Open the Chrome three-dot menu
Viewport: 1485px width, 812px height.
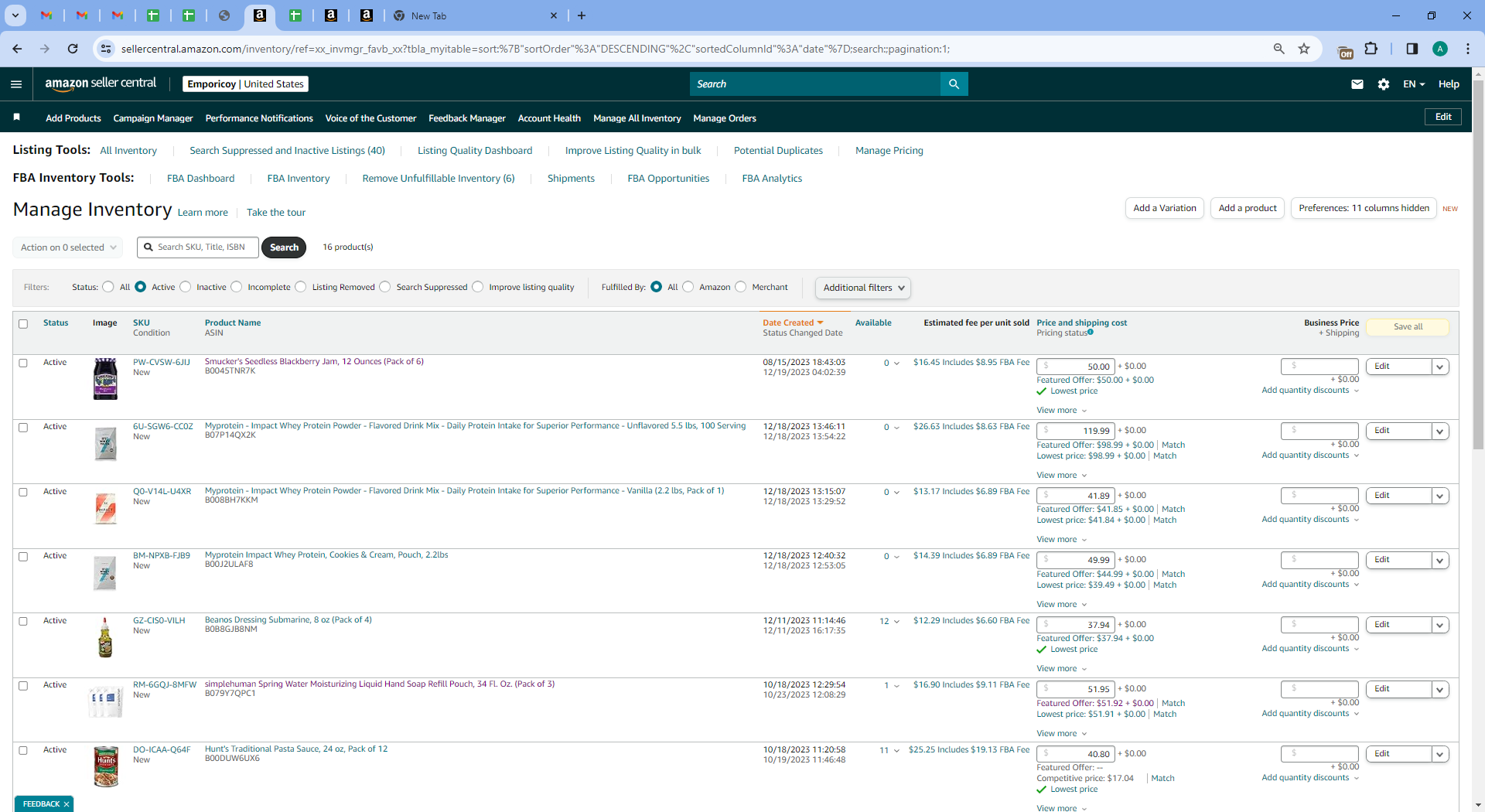[x=1468, y=49]
